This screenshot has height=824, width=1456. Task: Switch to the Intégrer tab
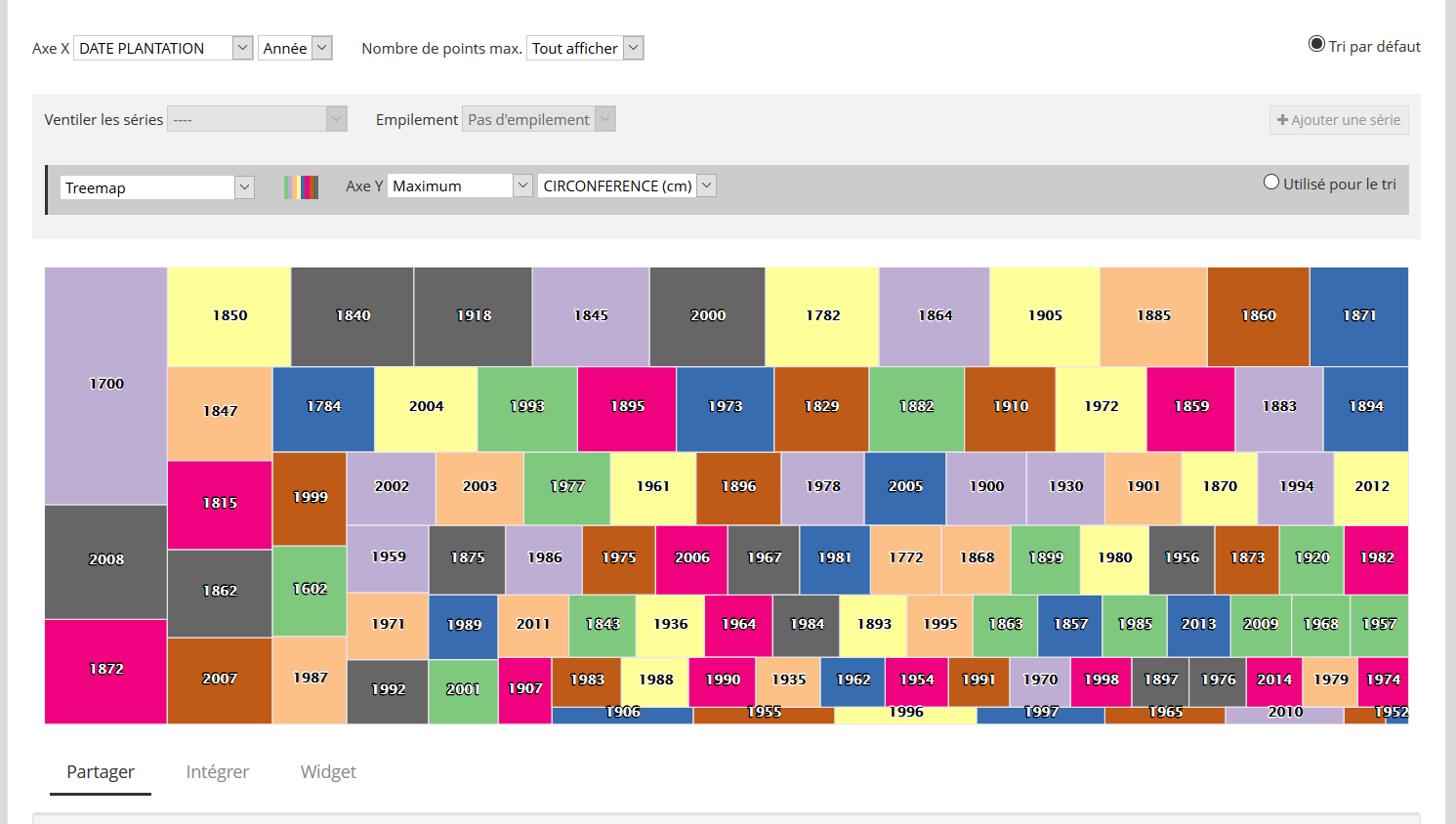click(218, 772)
